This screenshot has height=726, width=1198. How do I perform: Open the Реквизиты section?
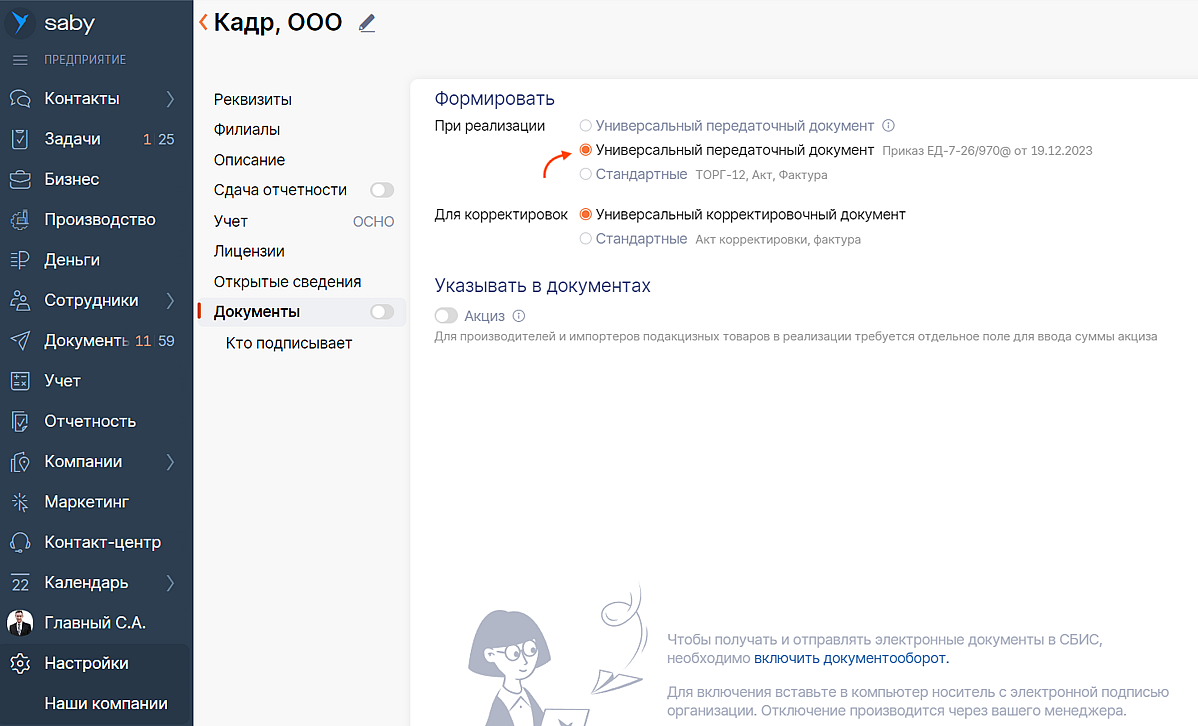point(253,100)
